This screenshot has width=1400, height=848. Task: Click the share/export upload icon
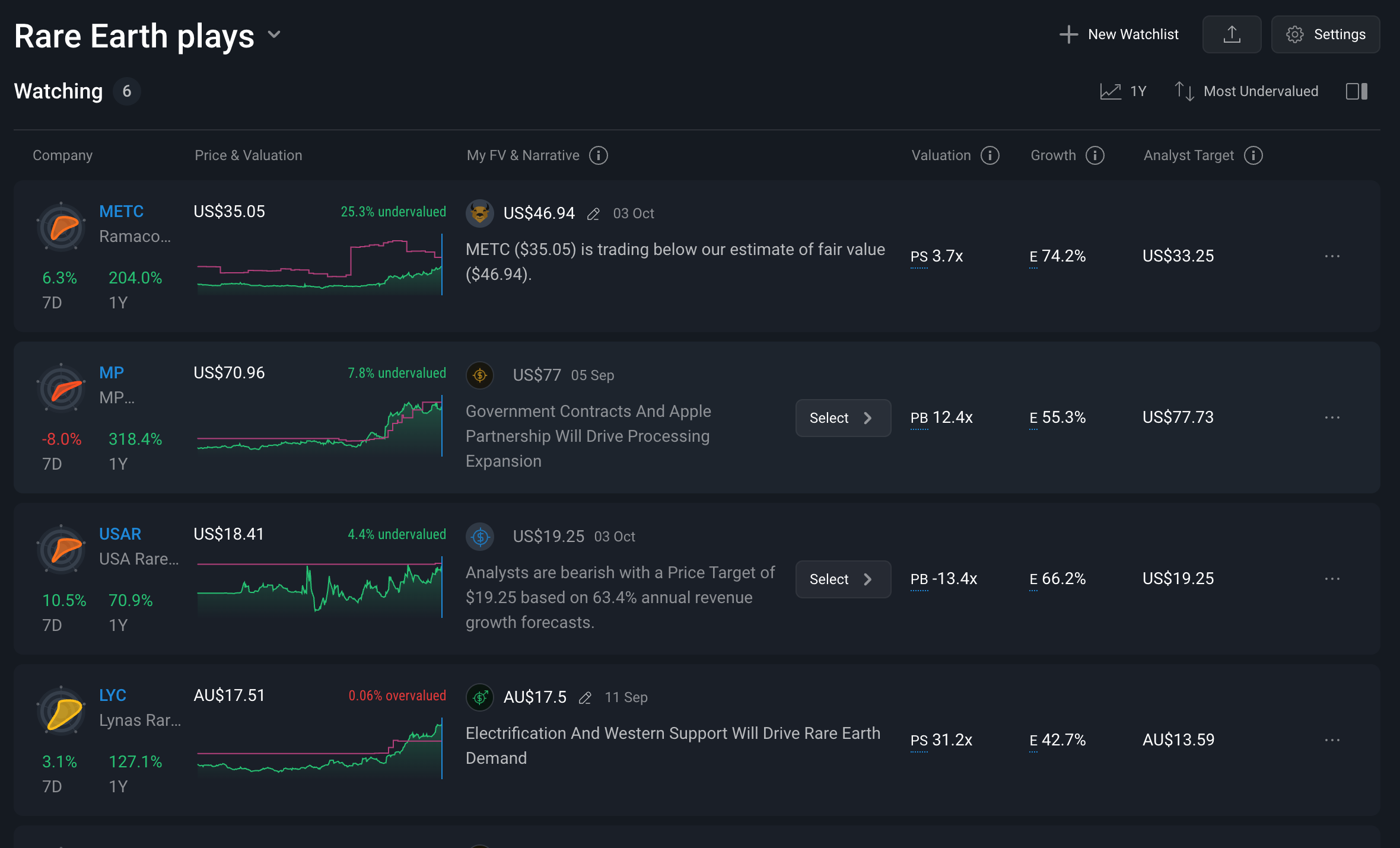coord(1232,34)
